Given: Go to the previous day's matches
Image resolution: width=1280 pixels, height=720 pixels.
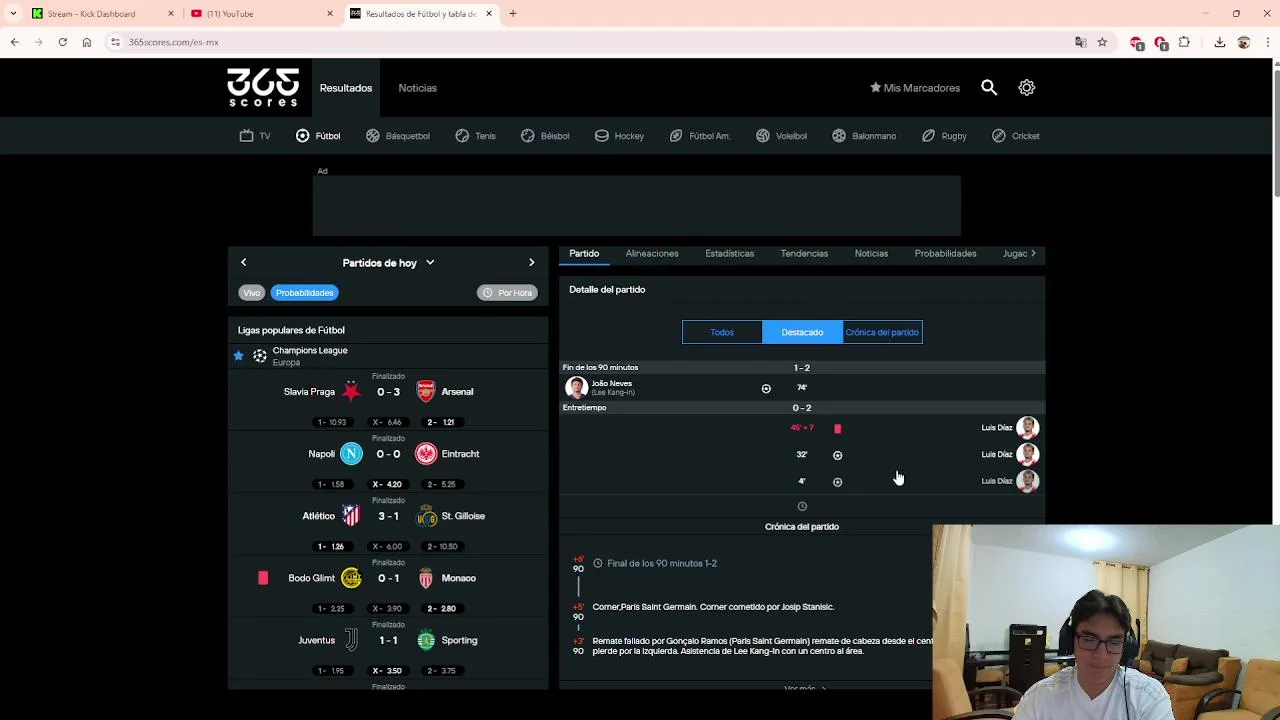Looking at the screenshot, I should (243, 262).
